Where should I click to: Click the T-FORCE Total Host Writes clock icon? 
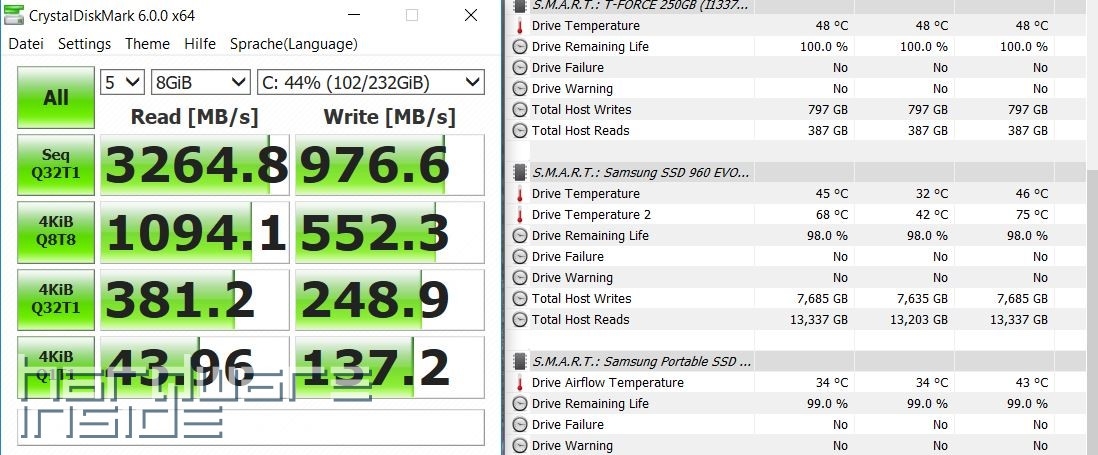click(x=519, y=110)
